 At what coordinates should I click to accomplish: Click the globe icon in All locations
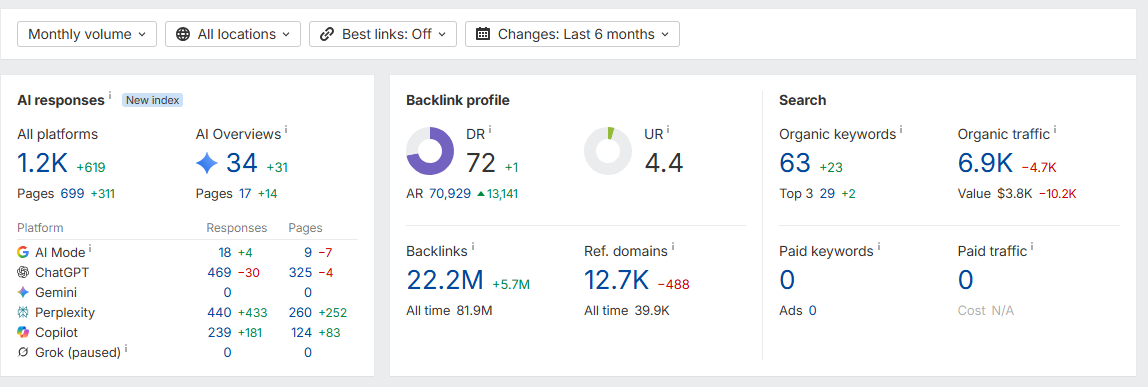point(183,34)
